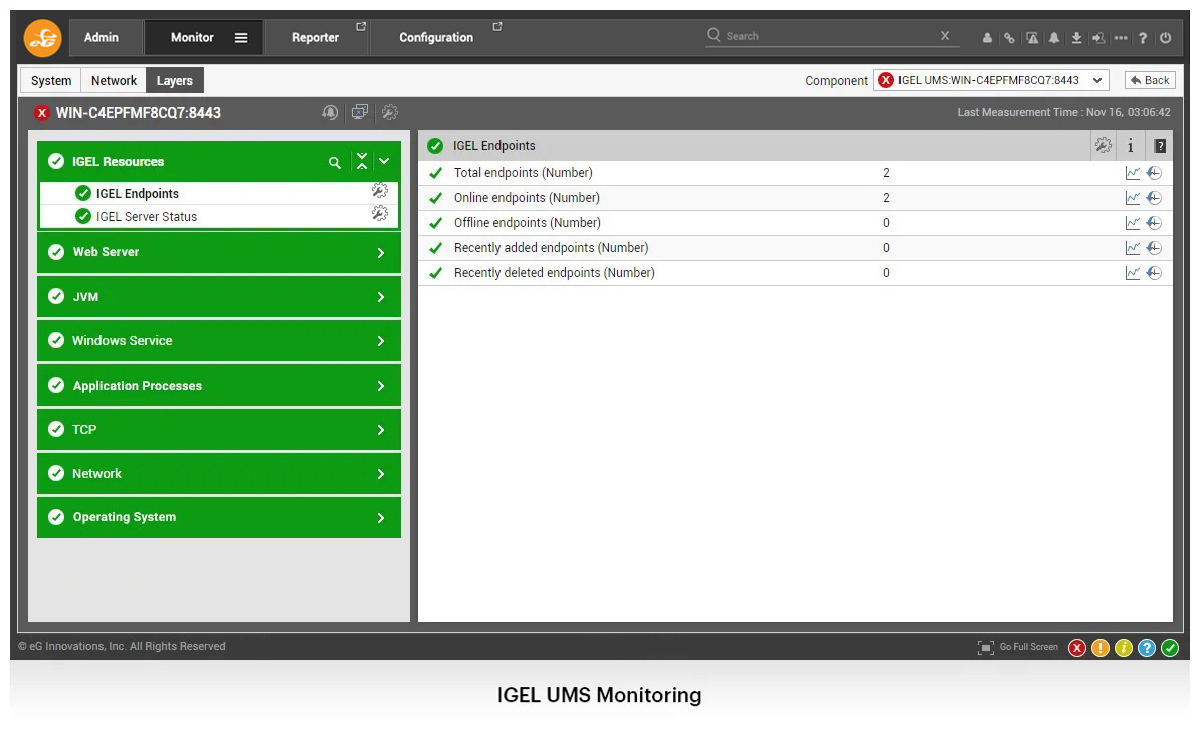Viewport: 1200px width, 737px height.
Task: Switch to the System tab
Action: (x=51, y=81)
